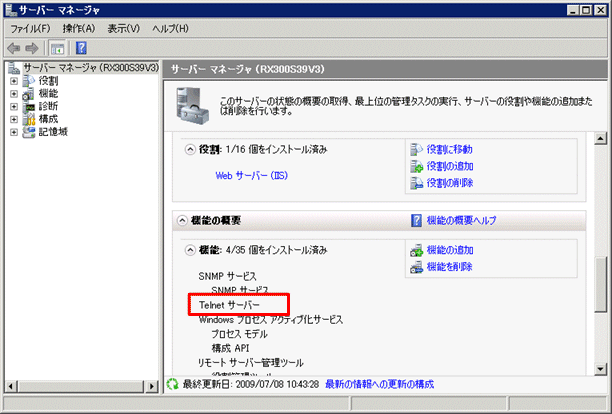Click the 役割に移動 link
This screenshot has height=414, width=612.
[450, 149]
